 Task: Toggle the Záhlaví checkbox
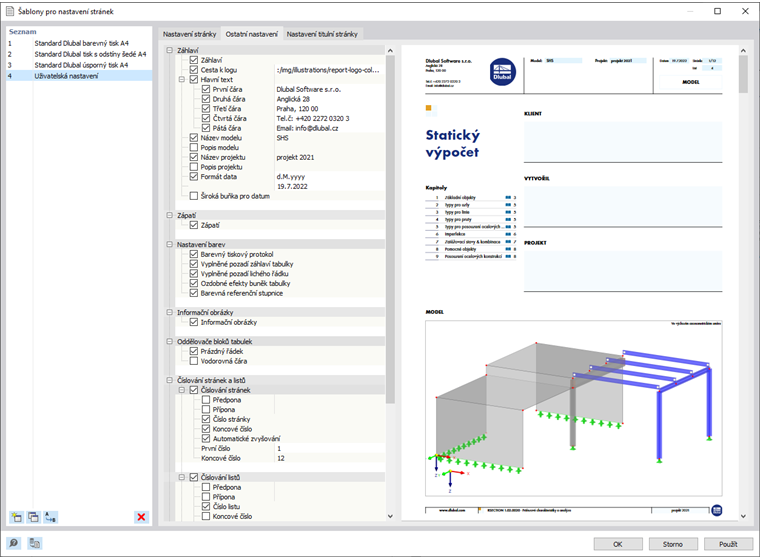pyautogui.click(x=194, y=60)
